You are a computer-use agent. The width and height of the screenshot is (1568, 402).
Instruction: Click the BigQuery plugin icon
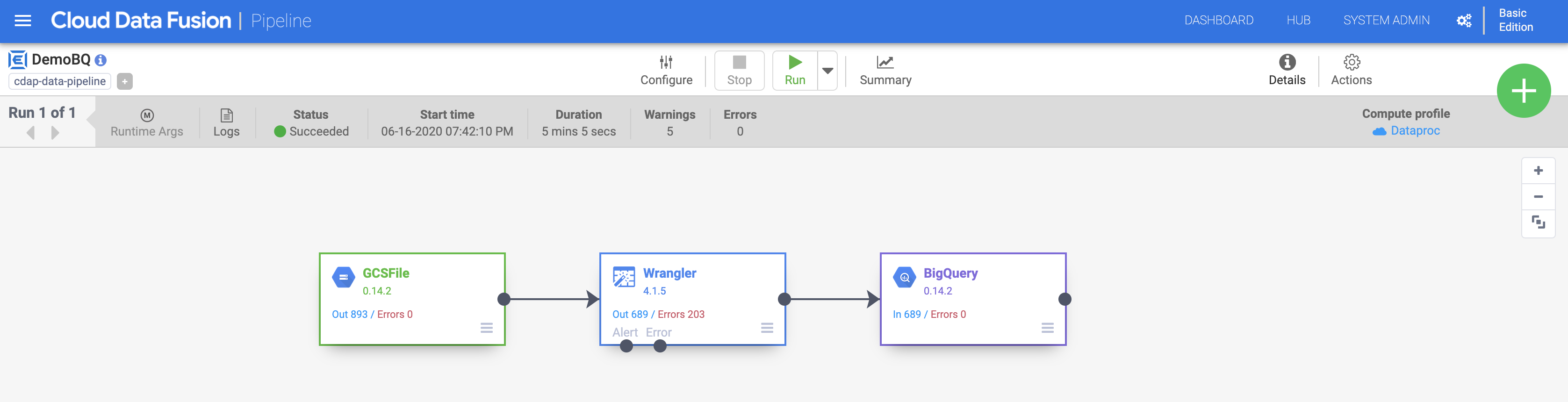coord(905,277)
